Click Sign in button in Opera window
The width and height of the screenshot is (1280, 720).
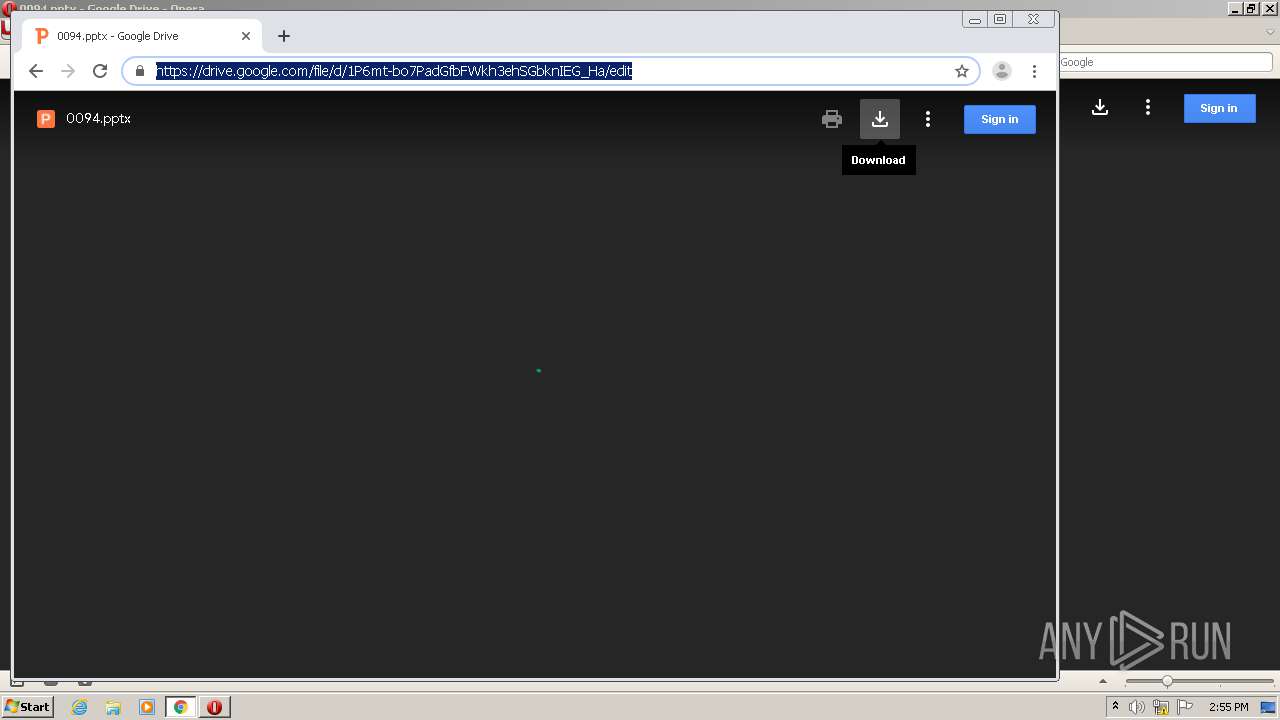pyautogui.click(x=1219, y=108)
